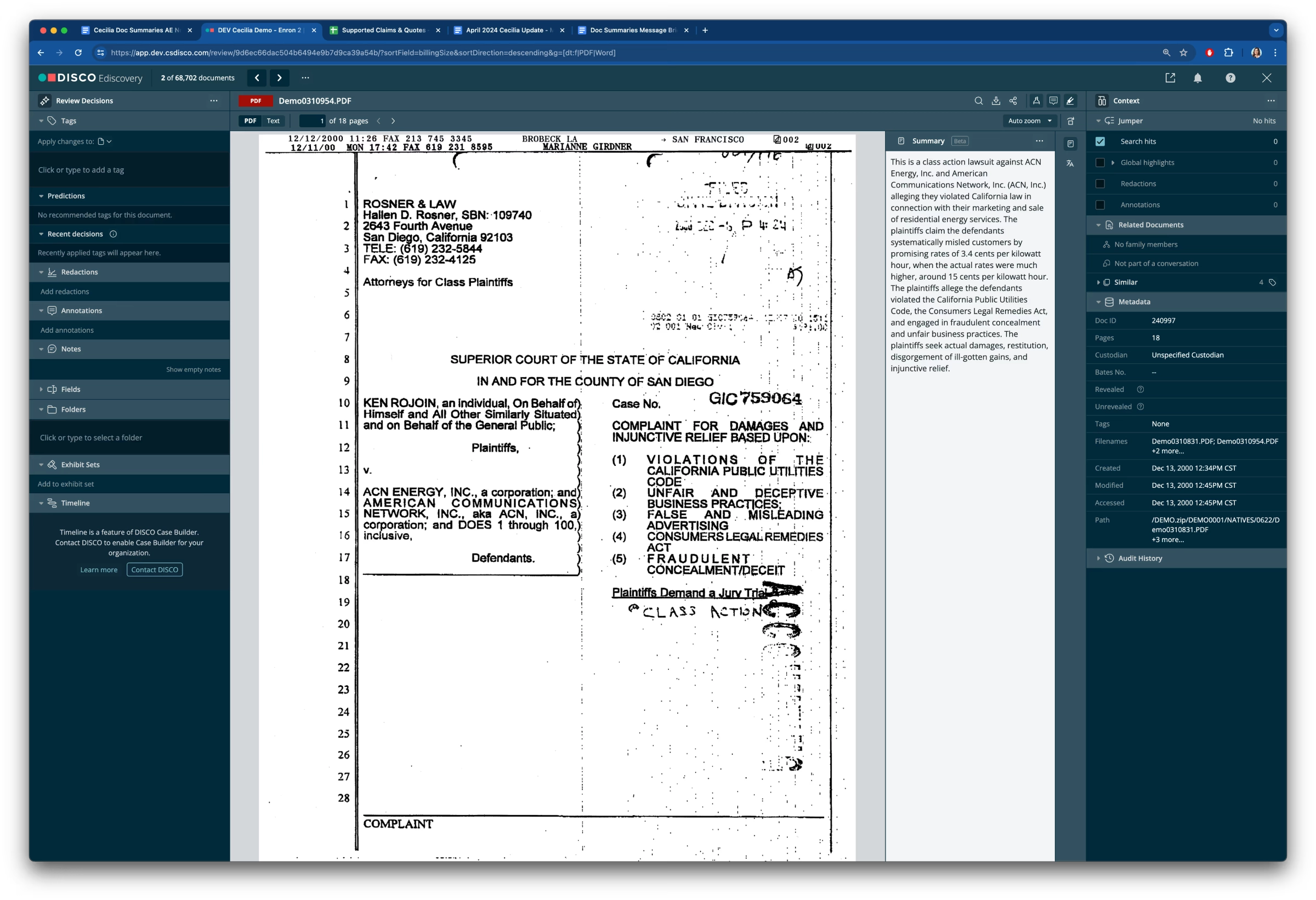Viewport: 1316px width, 900px height.
Task: Switch to Supported Claims & Quotes browser tab
Action: pos(383,31)
